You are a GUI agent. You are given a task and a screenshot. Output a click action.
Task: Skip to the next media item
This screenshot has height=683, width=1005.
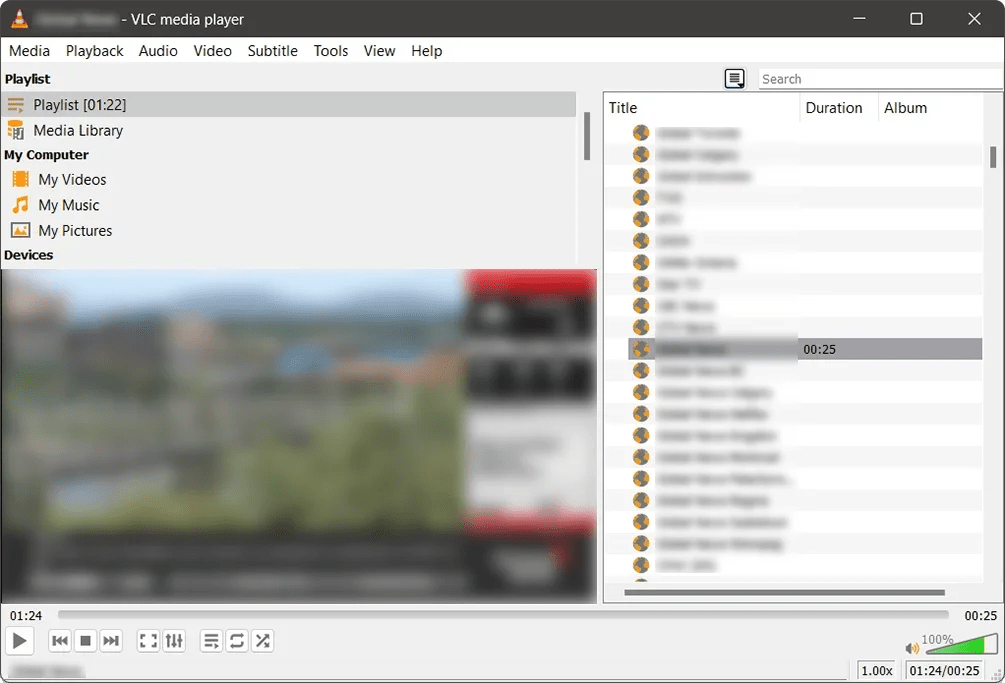click(x=111, y=641)
